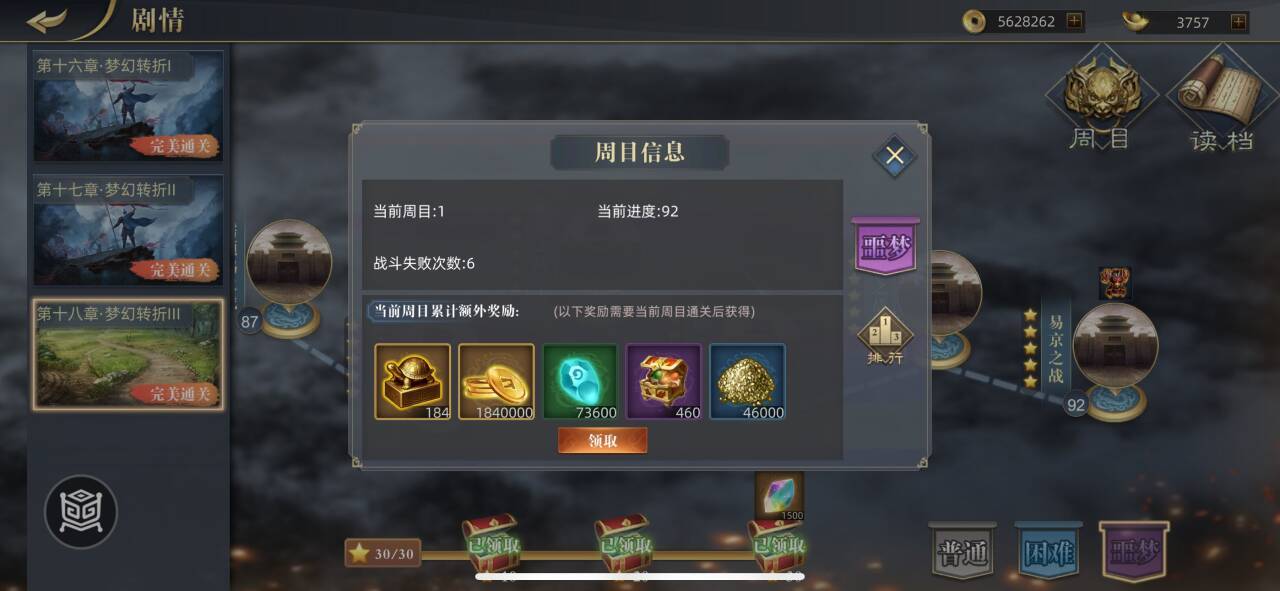Click the golden turtle seal reward icon
This screenshot has height=591, width=1280.
tap(412, 381)
